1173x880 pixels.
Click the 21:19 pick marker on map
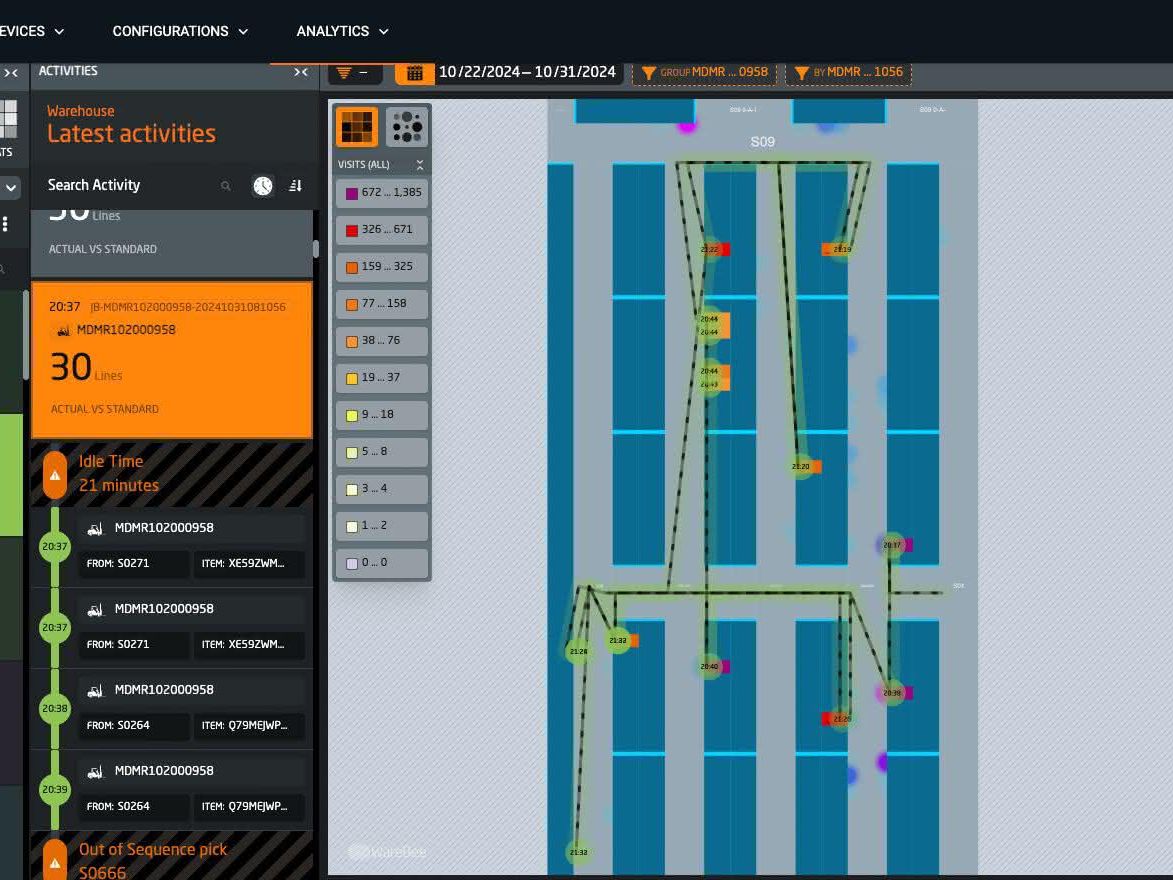[842, 249]
